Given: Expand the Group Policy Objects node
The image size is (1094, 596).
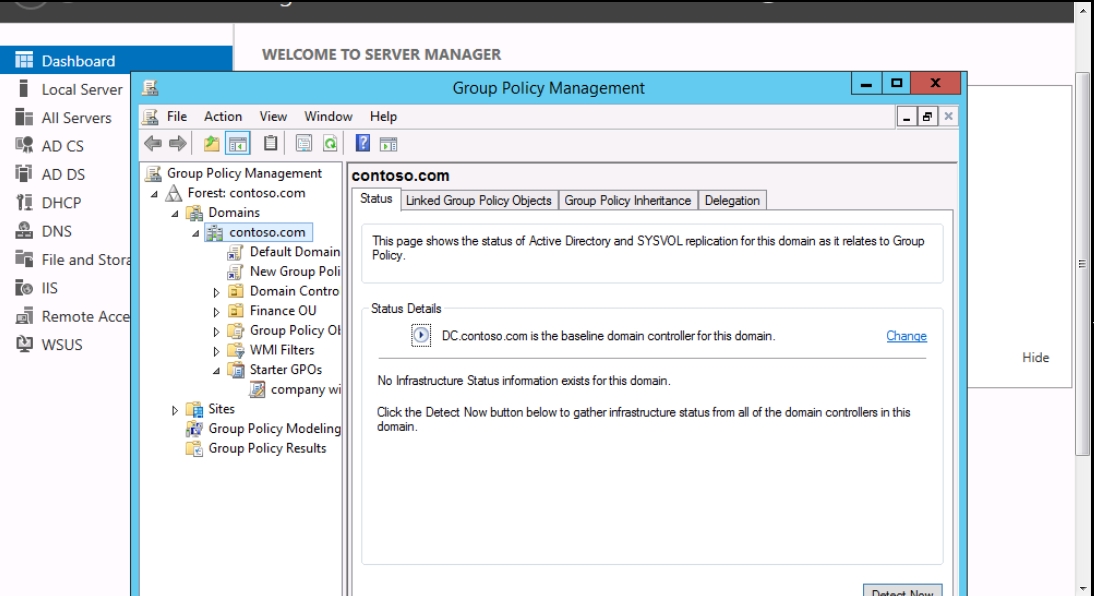Looking at the screenshot, I should (216, 331).
